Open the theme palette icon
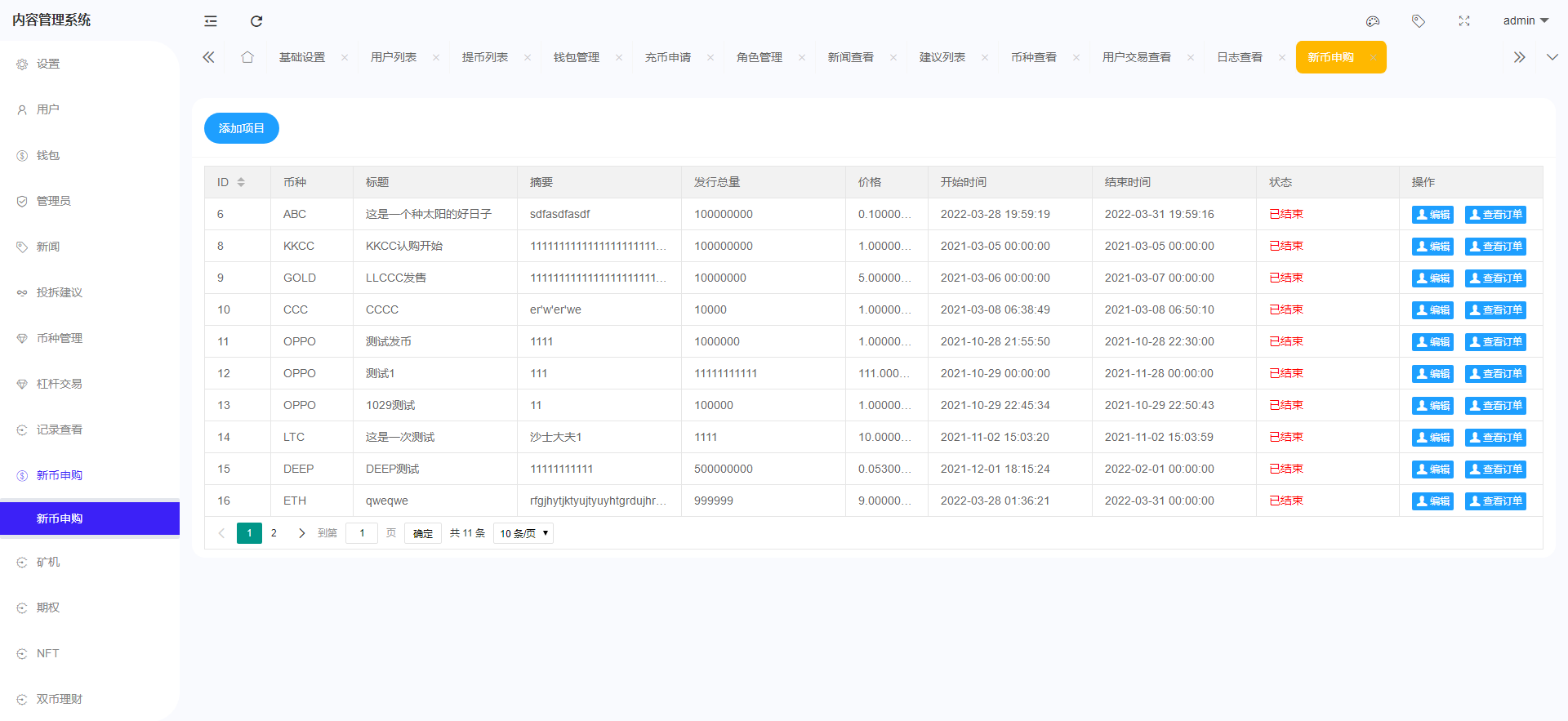 [x=1373, y=21]
